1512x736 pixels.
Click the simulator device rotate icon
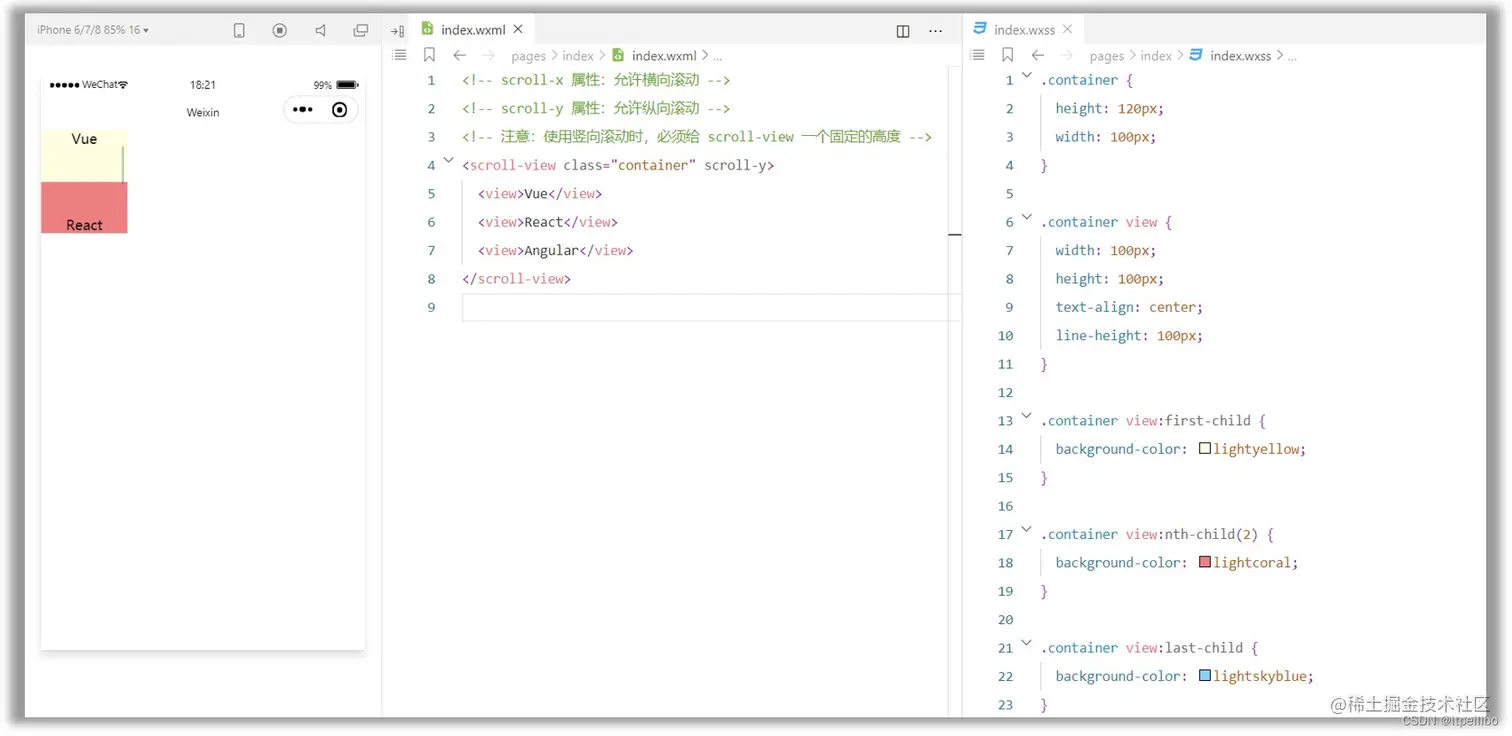(239, 31)
